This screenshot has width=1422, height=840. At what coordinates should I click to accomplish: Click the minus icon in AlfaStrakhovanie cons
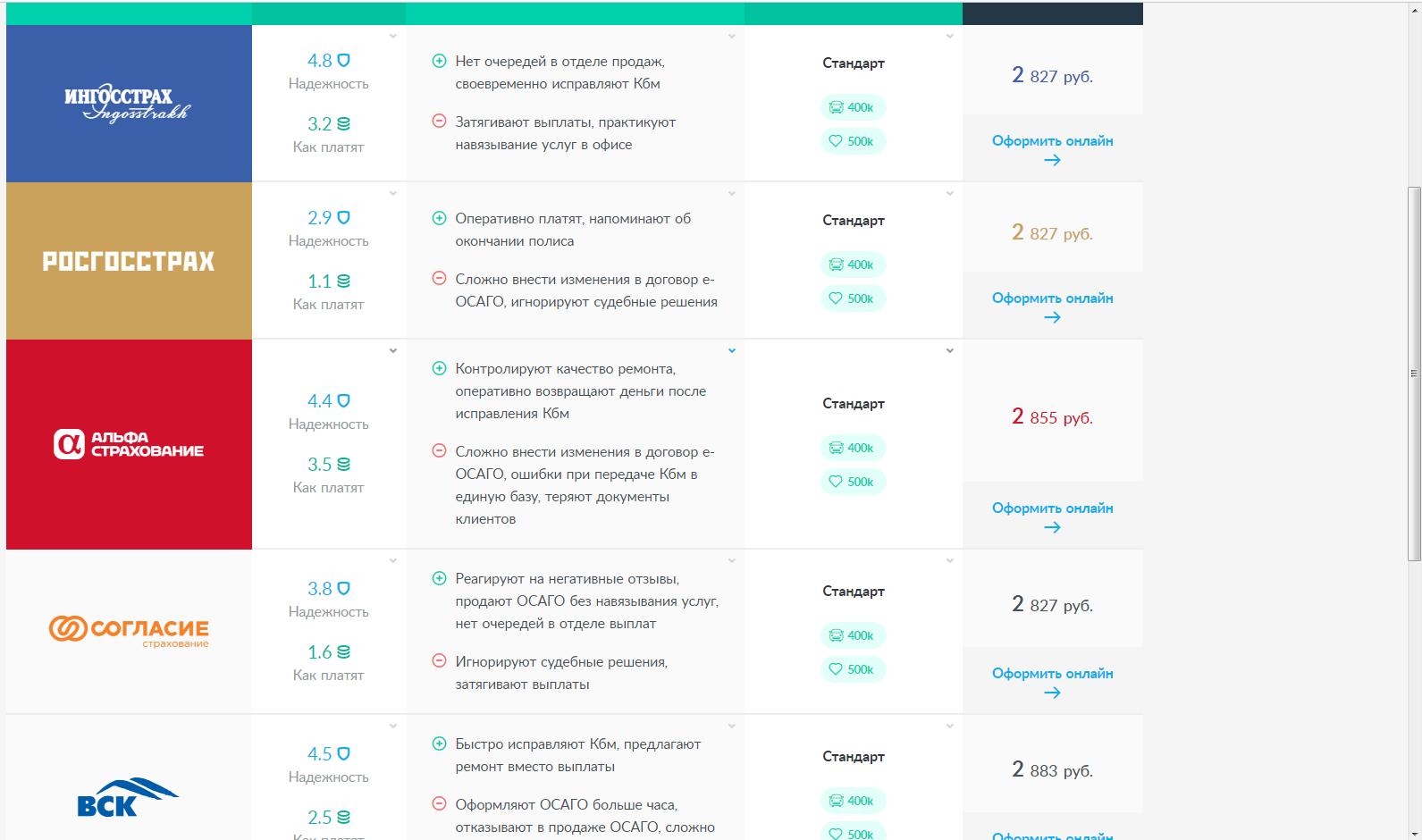pos(439,451)
